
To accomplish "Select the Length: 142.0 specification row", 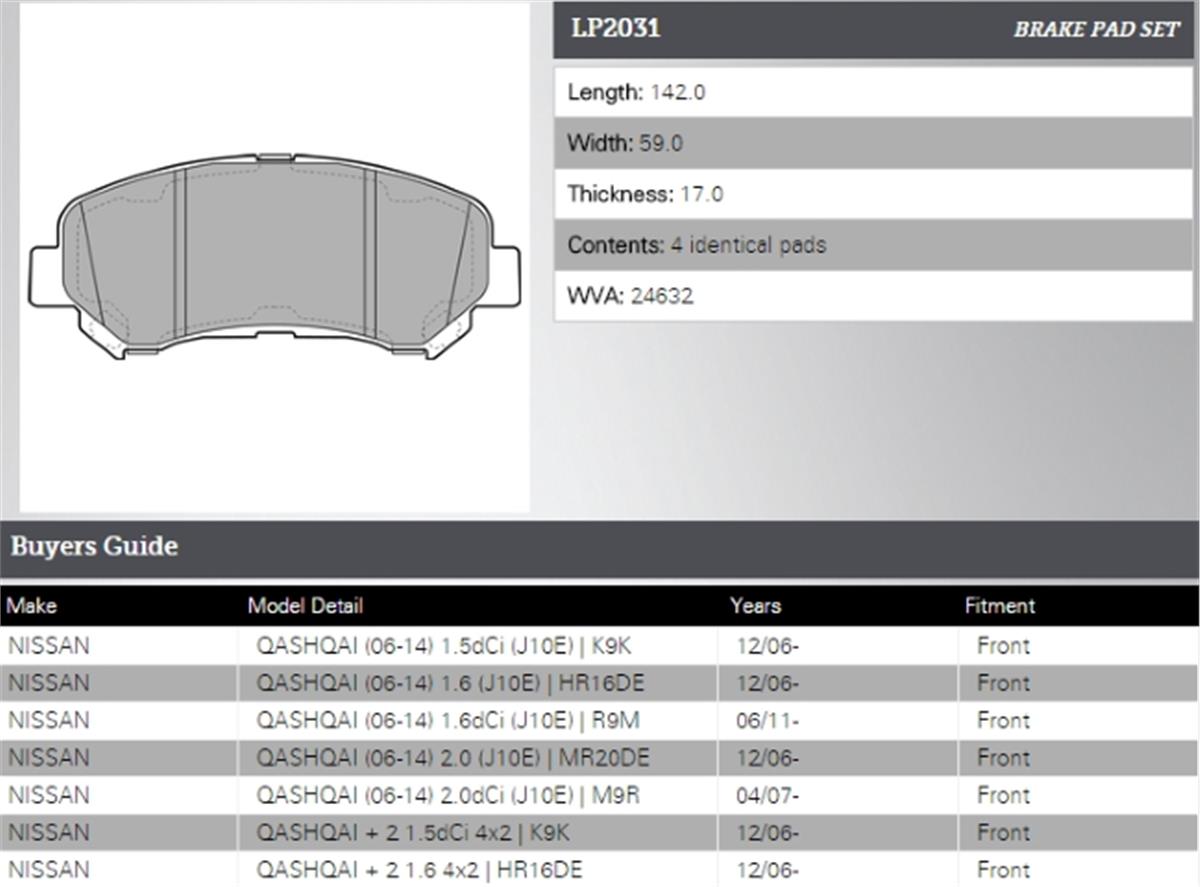I will tap(874, 92).
